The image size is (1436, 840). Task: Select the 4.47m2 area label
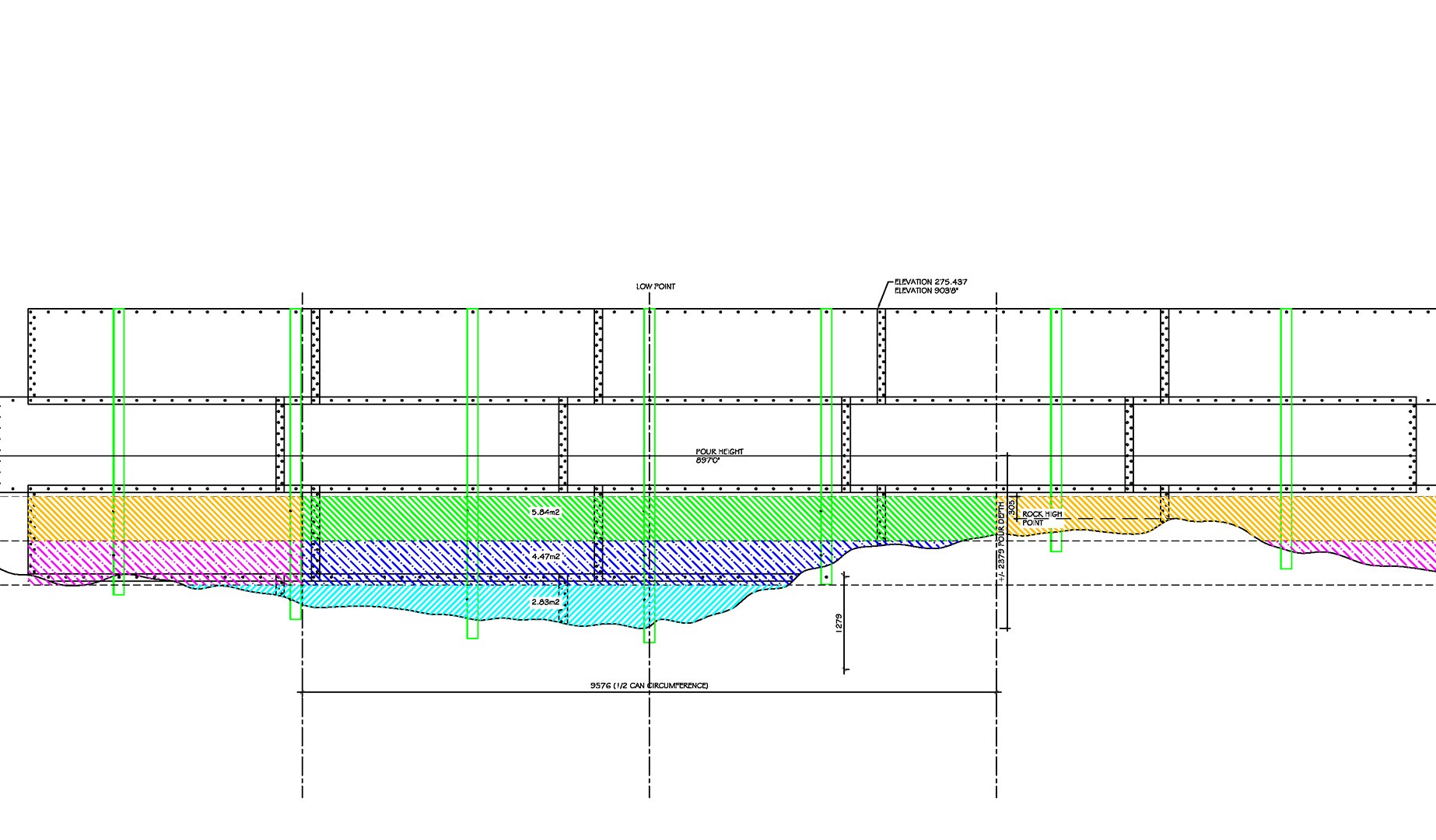click(x=545, y=557)
